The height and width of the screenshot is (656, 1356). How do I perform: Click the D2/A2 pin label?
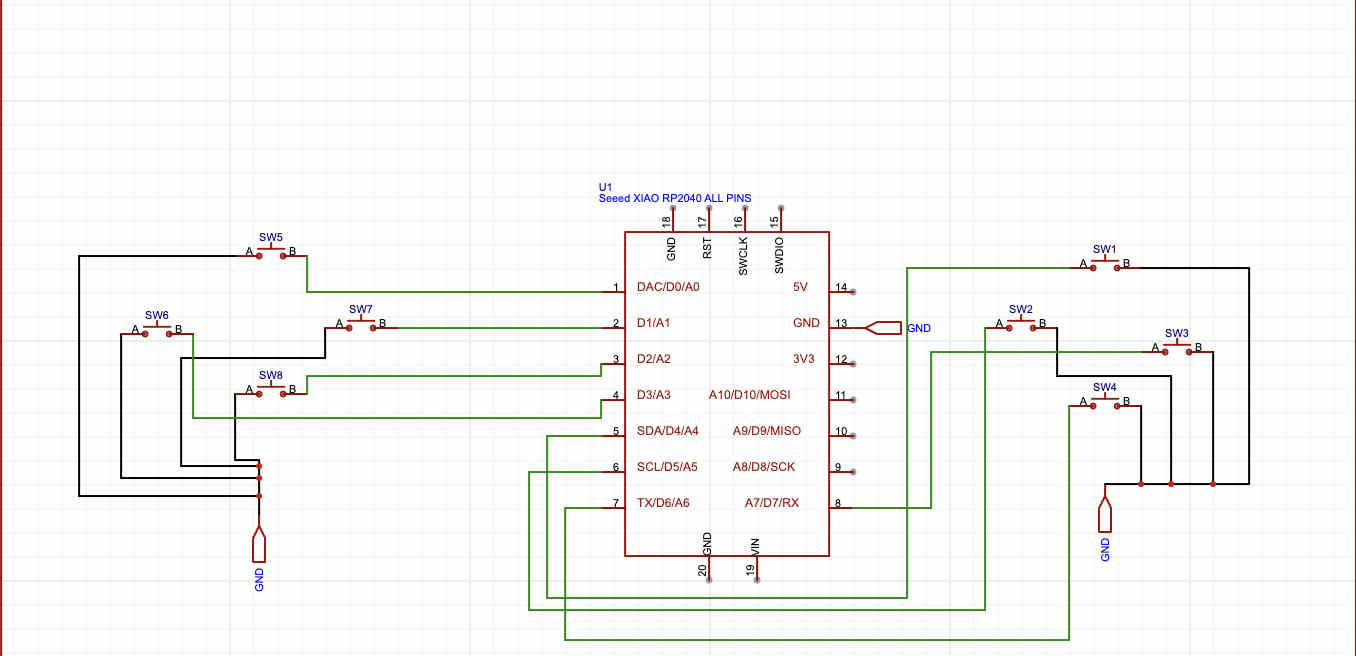tap(653, 359)
